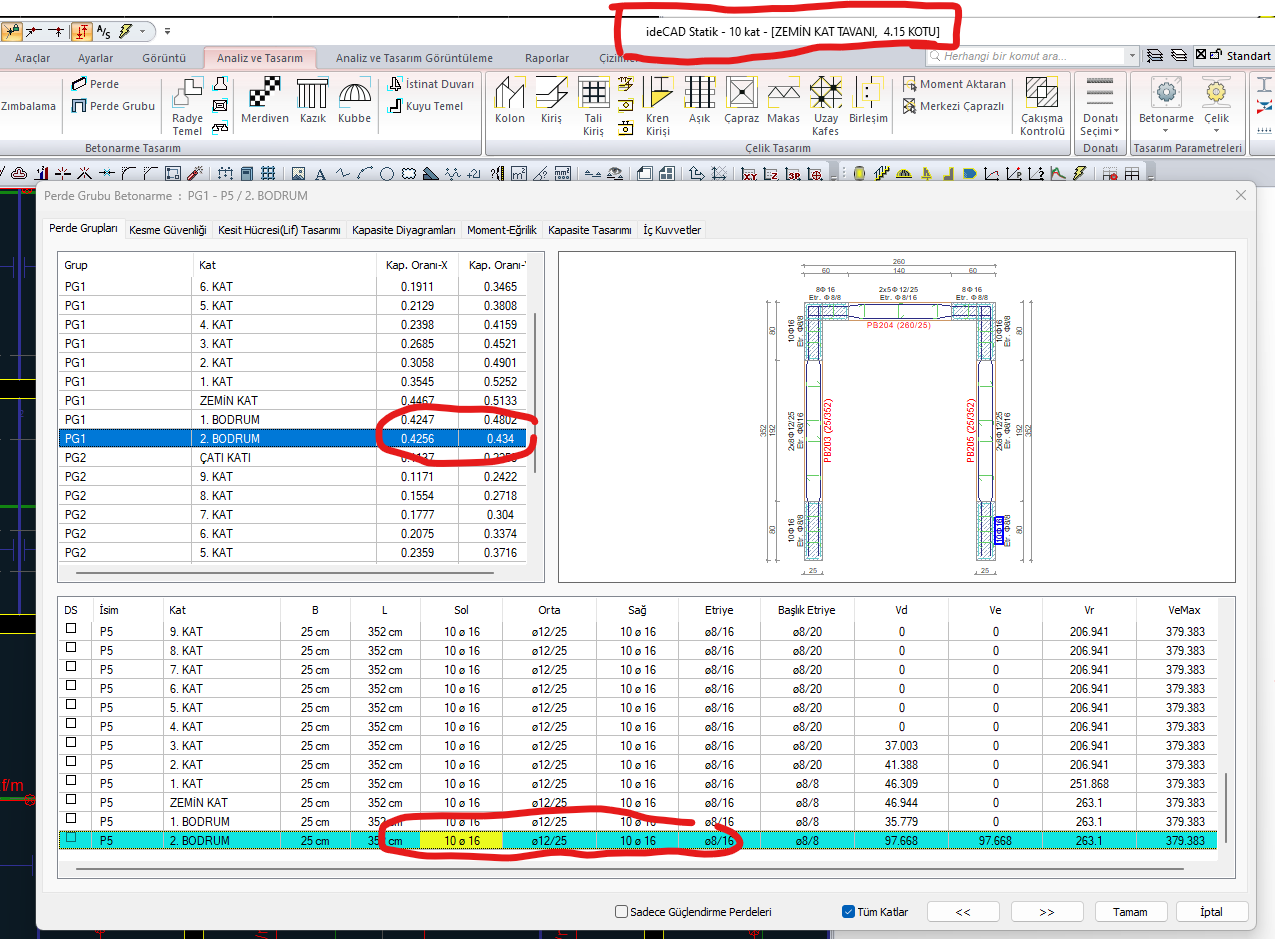This screenshot has width=1275, height=939.
Task: Click the Kap. Oranı-X column header
Action: (x=417, y=265)
